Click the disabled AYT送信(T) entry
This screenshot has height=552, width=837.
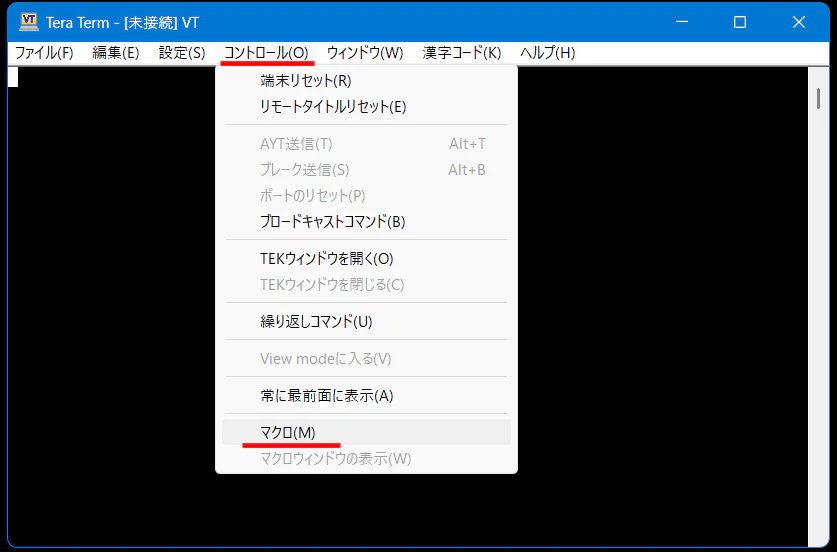366,144
